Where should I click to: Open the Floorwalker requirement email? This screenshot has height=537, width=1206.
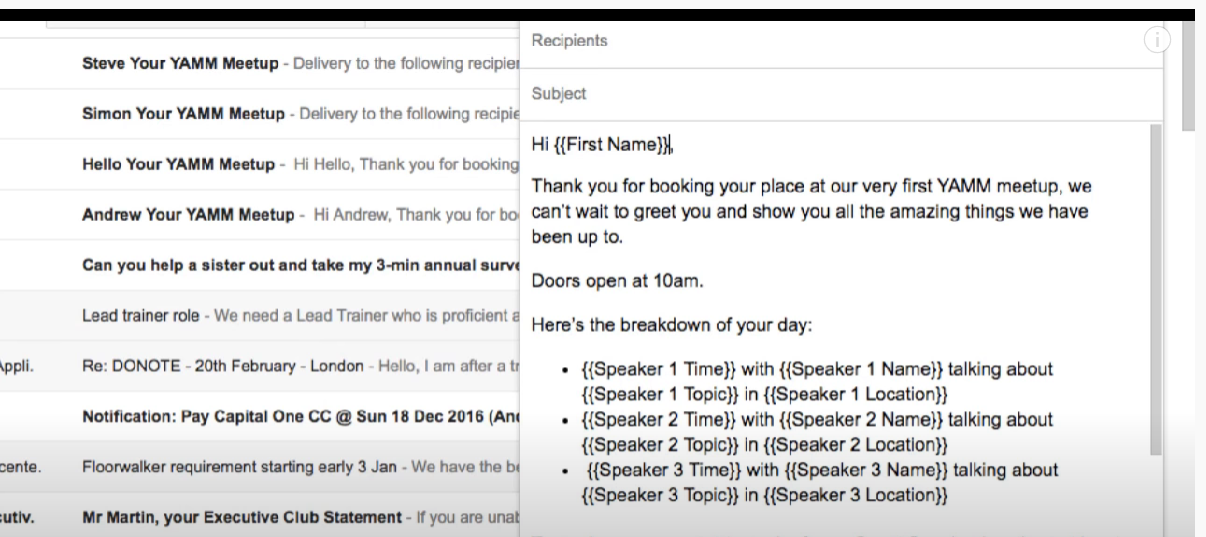[x=300, y=466]
